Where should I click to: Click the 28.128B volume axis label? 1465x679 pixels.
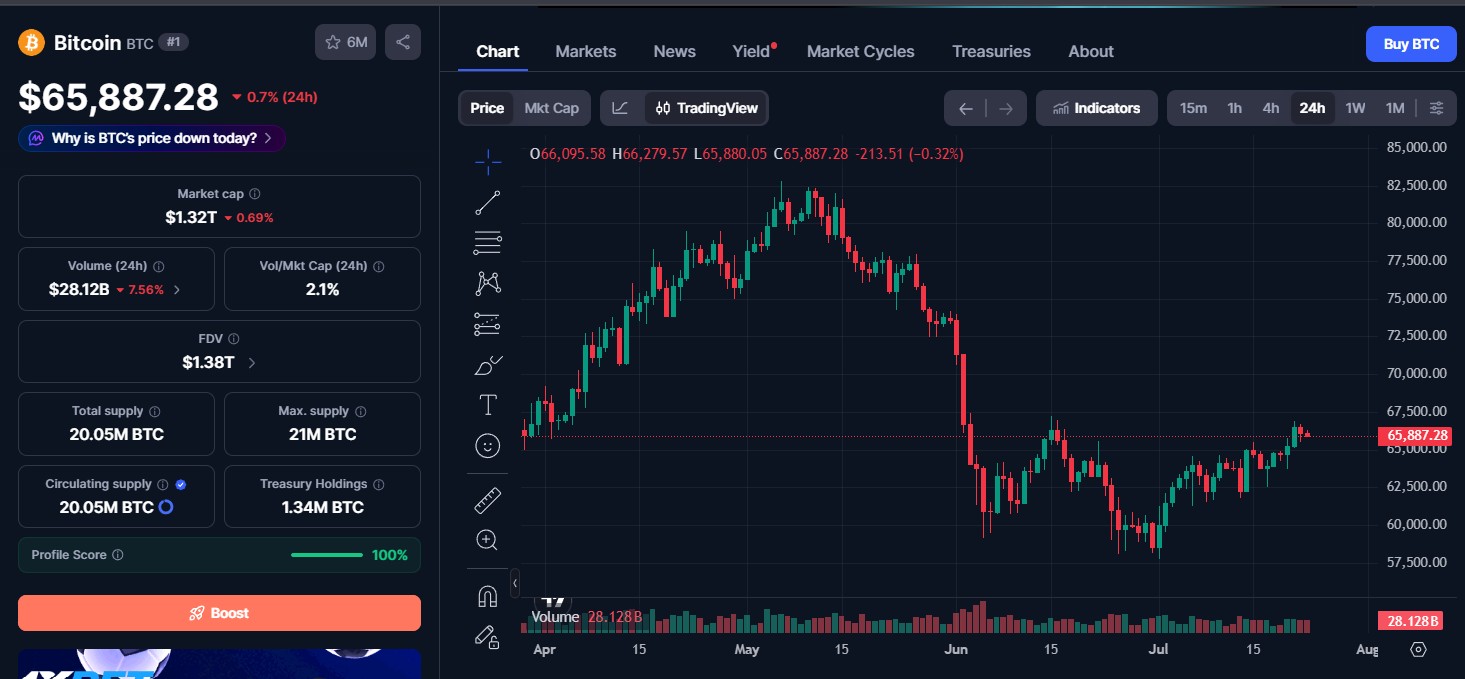pos(1412,621)
